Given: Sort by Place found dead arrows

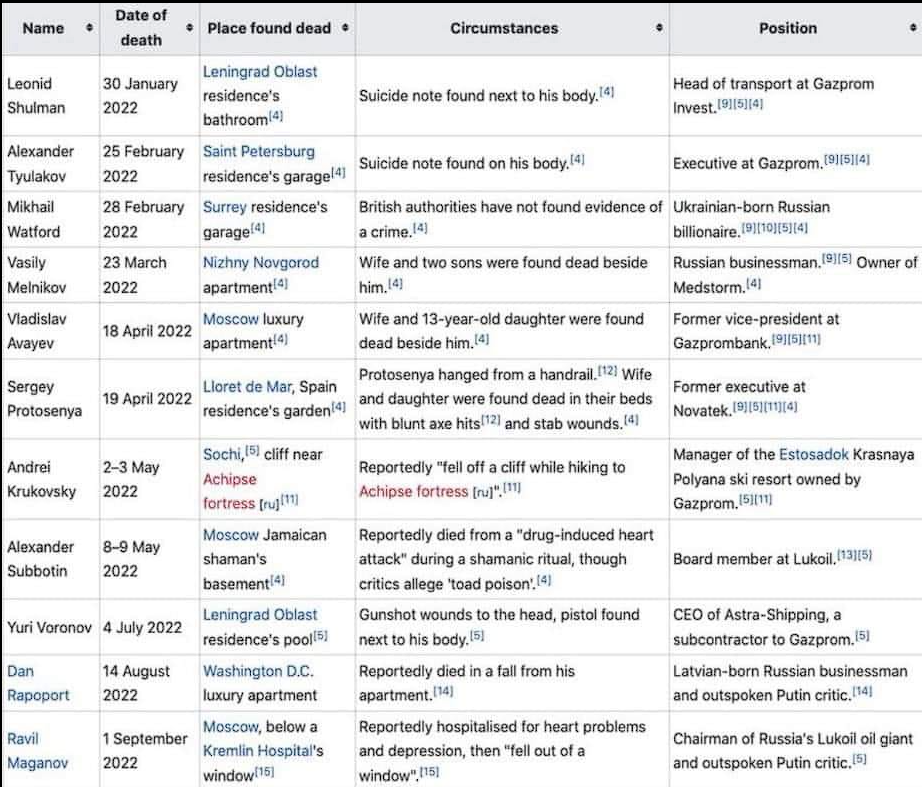Looking at the screenshot, I should coord(345,28).
